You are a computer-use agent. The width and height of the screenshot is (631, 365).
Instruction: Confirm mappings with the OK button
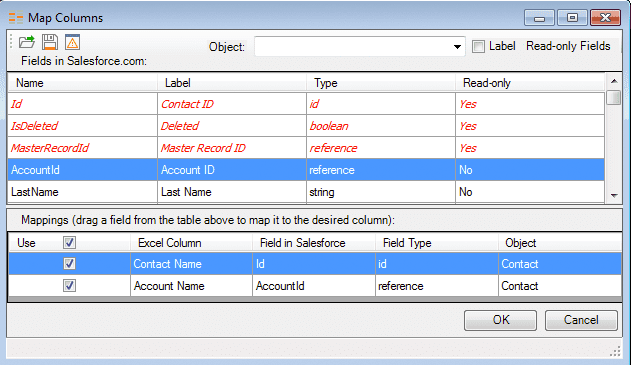coord(500,320)
